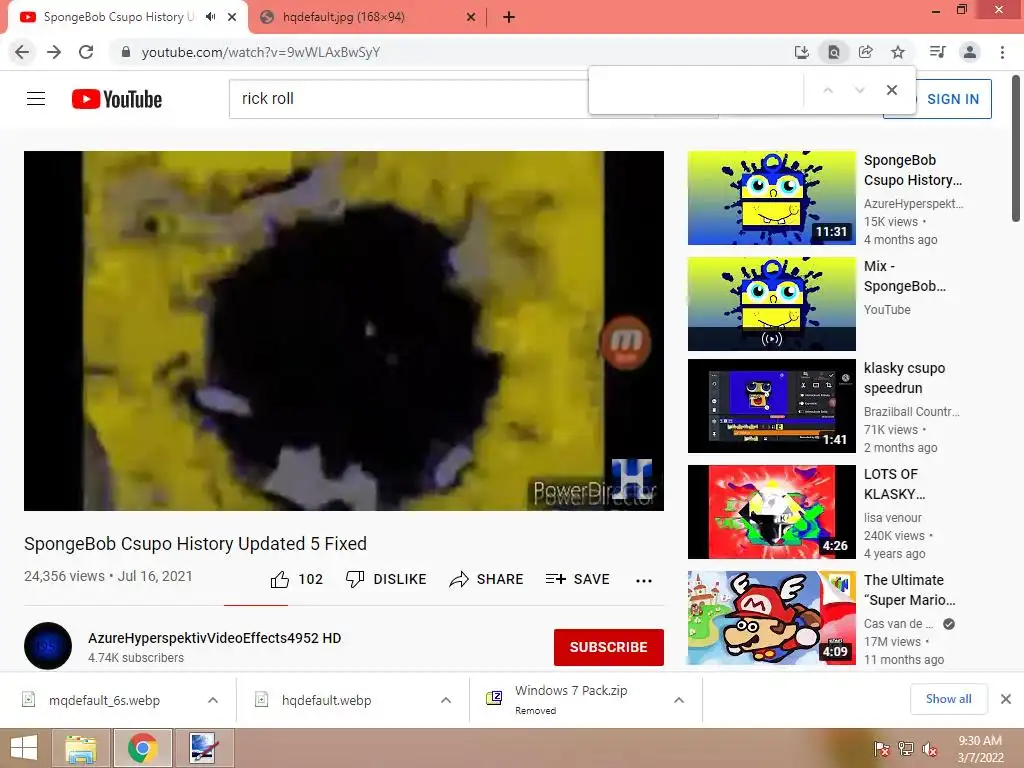This screenshot has width=1024, height=768.
Task: Save the video to a playlist
Action: (577, 579)
